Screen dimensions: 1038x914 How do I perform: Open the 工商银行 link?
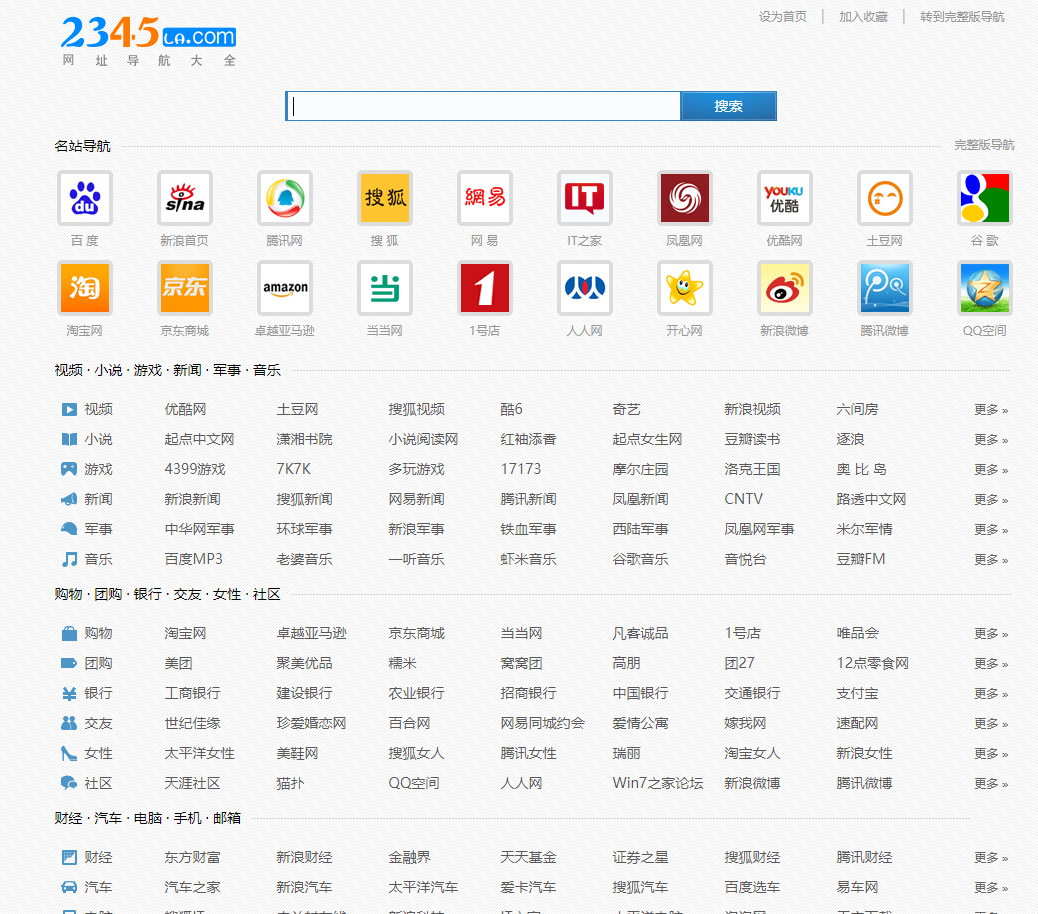(x=192, y=694)
